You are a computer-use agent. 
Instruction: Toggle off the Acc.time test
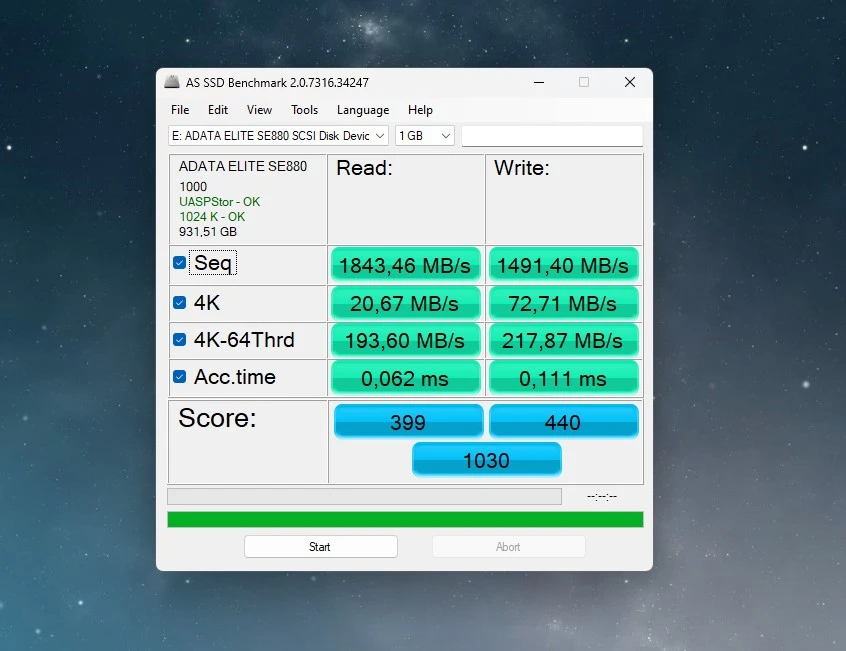pyautogui.click(x=179, y=377)
